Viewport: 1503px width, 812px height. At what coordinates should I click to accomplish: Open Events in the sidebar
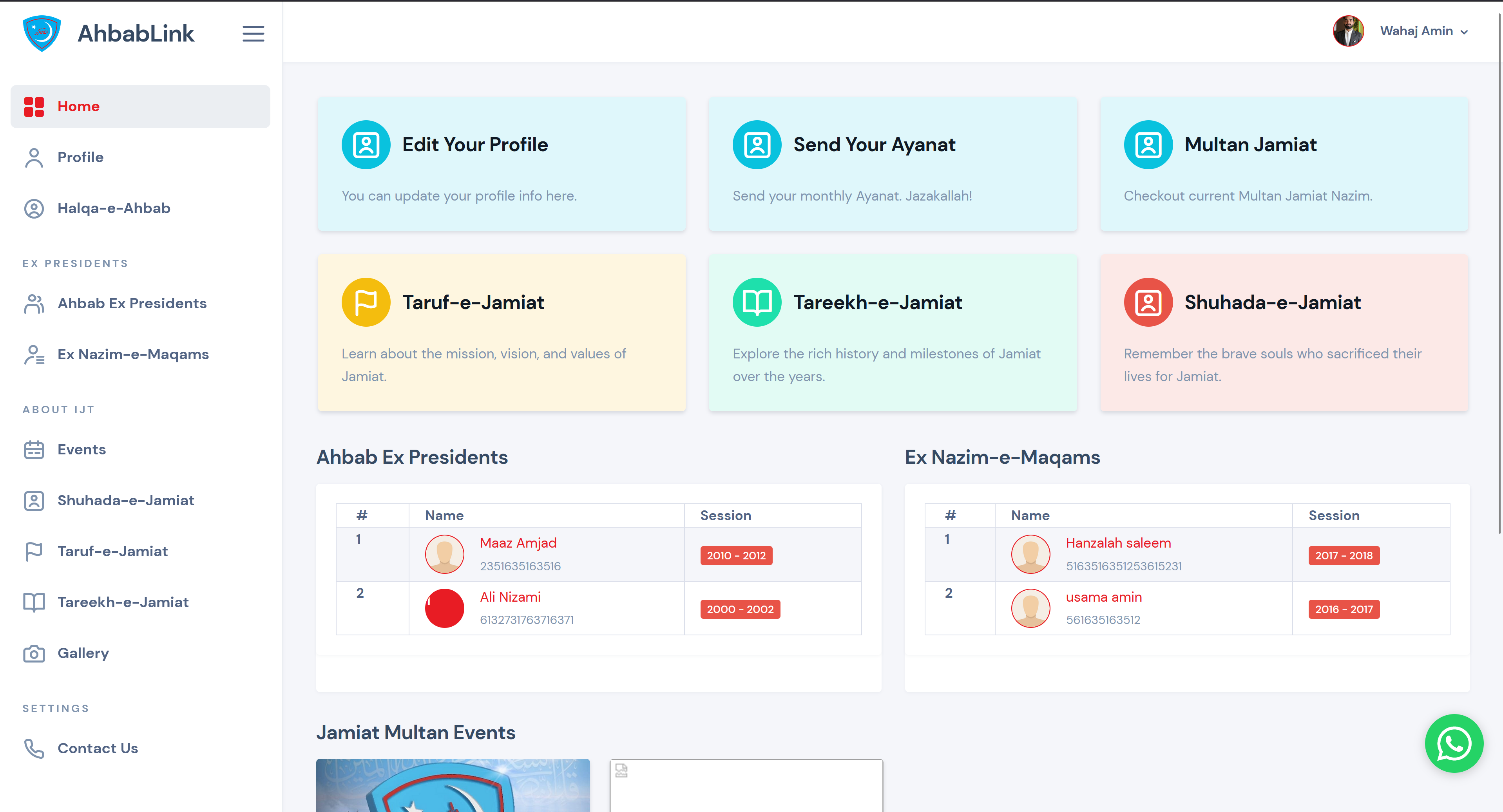(81, 450)
